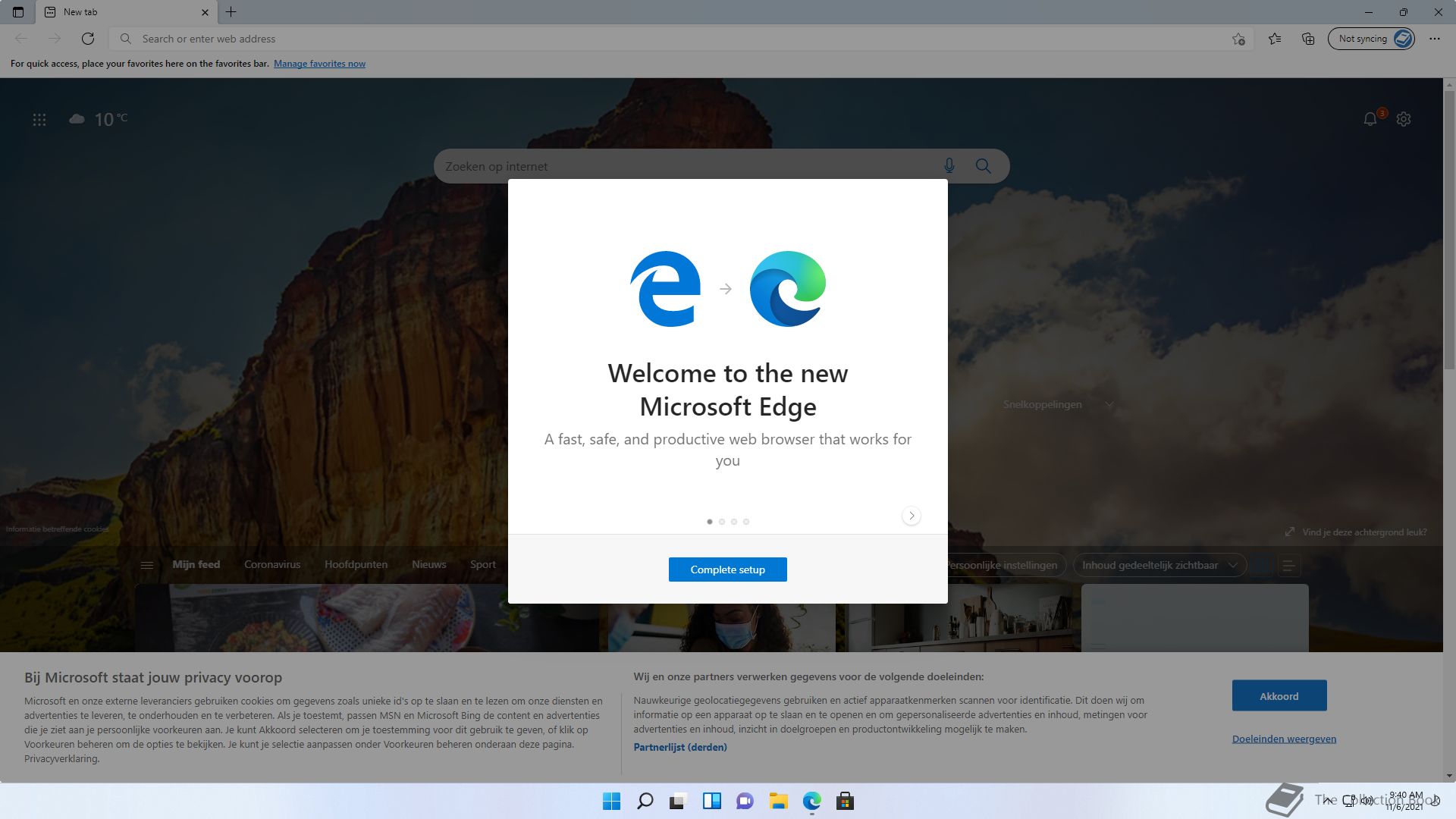The width and height of the screenshot is (1456, 819).
Task: Select the first welcome page dot
Action: tap(710, 522)
